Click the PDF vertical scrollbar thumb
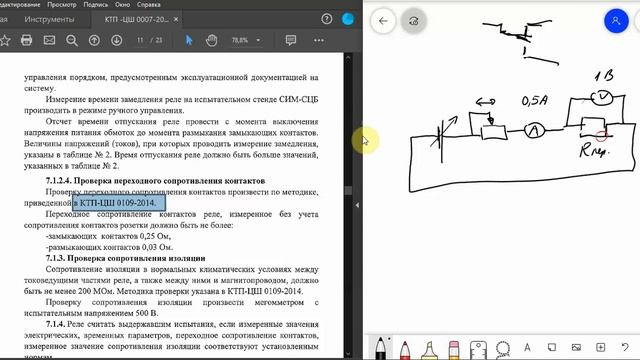This screenshot has height=360, width=640. pos(348,191)
